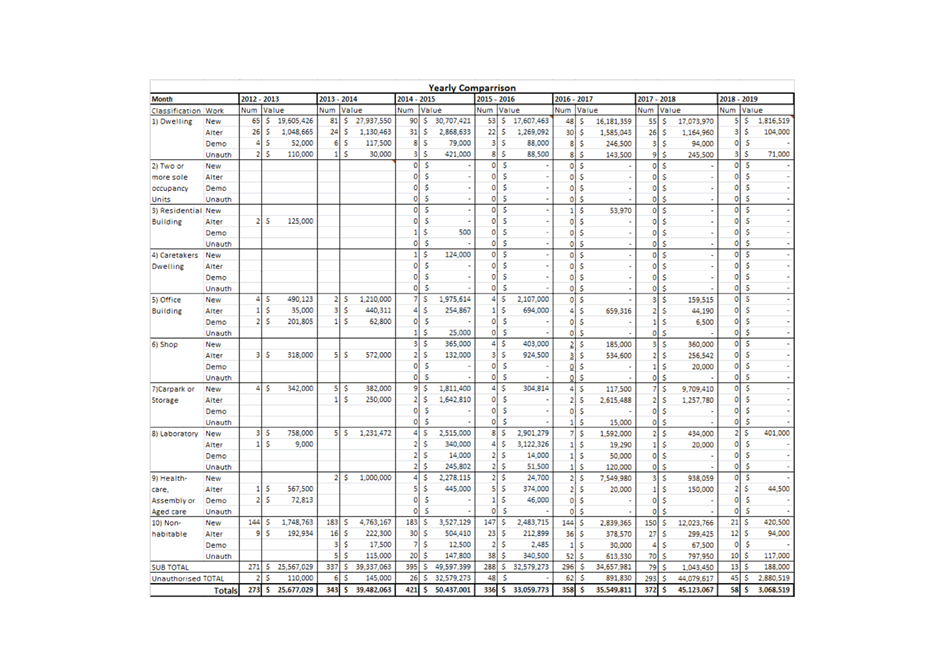Click the 318,000 shop alter value
This screenshot has height=656, width=928.
300,355
